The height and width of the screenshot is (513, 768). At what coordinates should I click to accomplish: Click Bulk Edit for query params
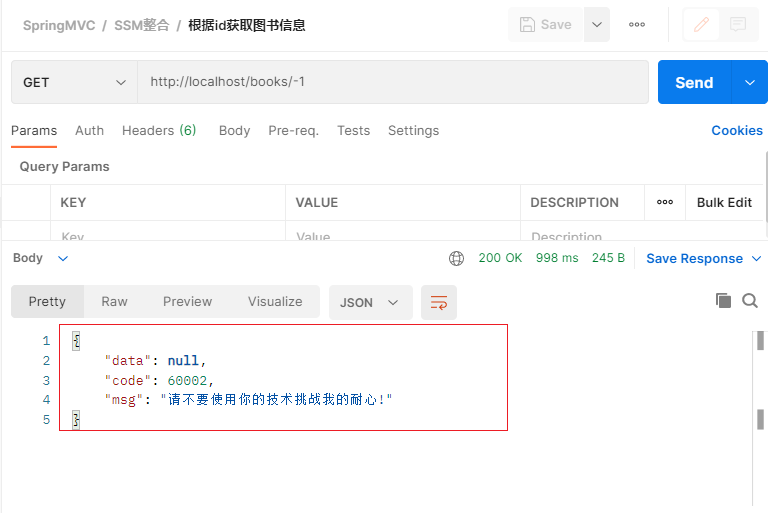(x=724, y=202)
